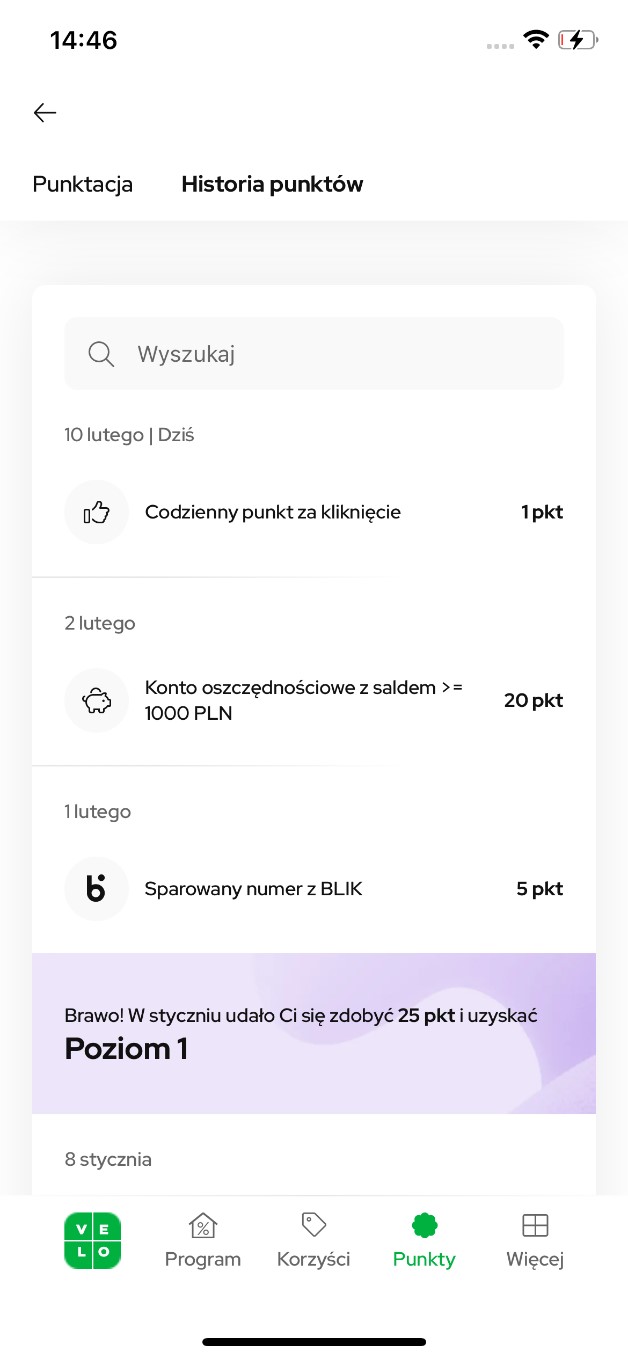Tap the back arrow at top left
Screen dimensions: 628x1359
click(x=44, y=112)
